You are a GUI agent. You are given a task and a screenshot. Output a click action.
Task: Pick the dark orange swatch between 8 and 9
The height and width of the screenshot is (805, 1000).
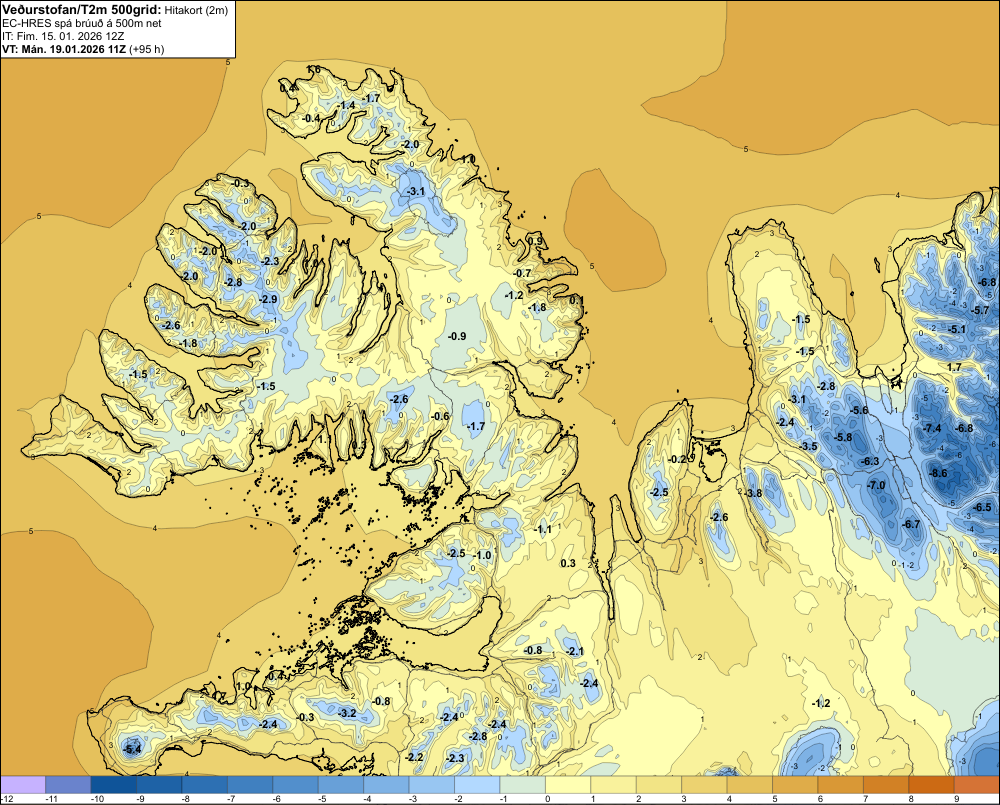pyautogui.click(x=932, y=785)
